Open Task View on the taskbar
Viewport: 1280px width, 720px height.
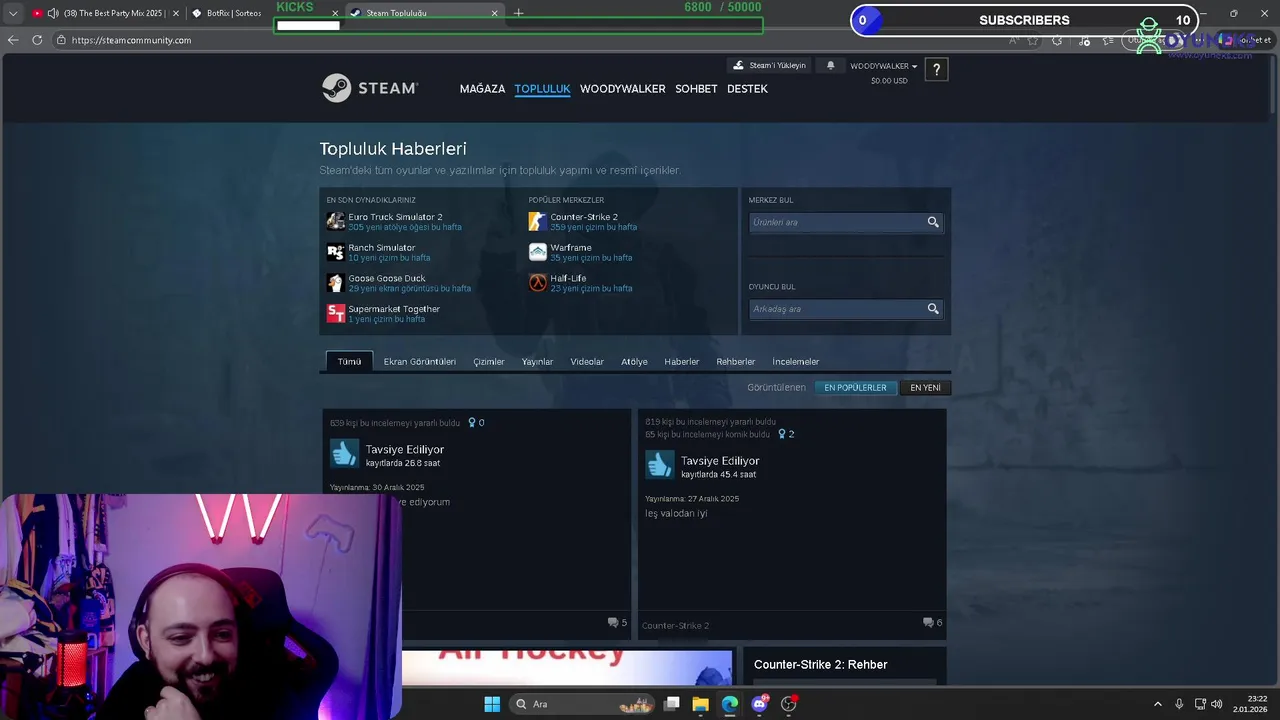tap(672, 704)
